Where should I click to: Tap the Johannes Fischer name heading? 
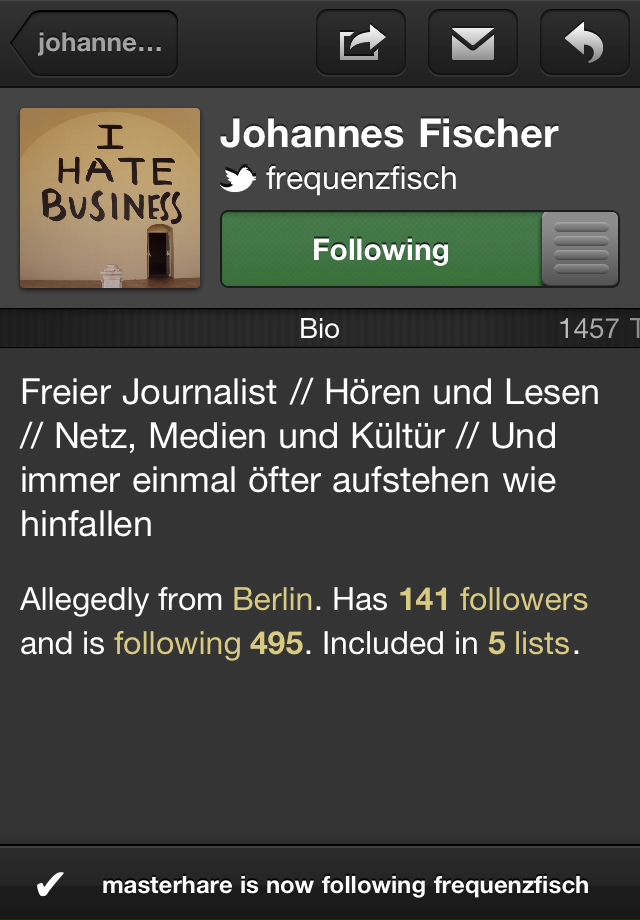point(389,133)
